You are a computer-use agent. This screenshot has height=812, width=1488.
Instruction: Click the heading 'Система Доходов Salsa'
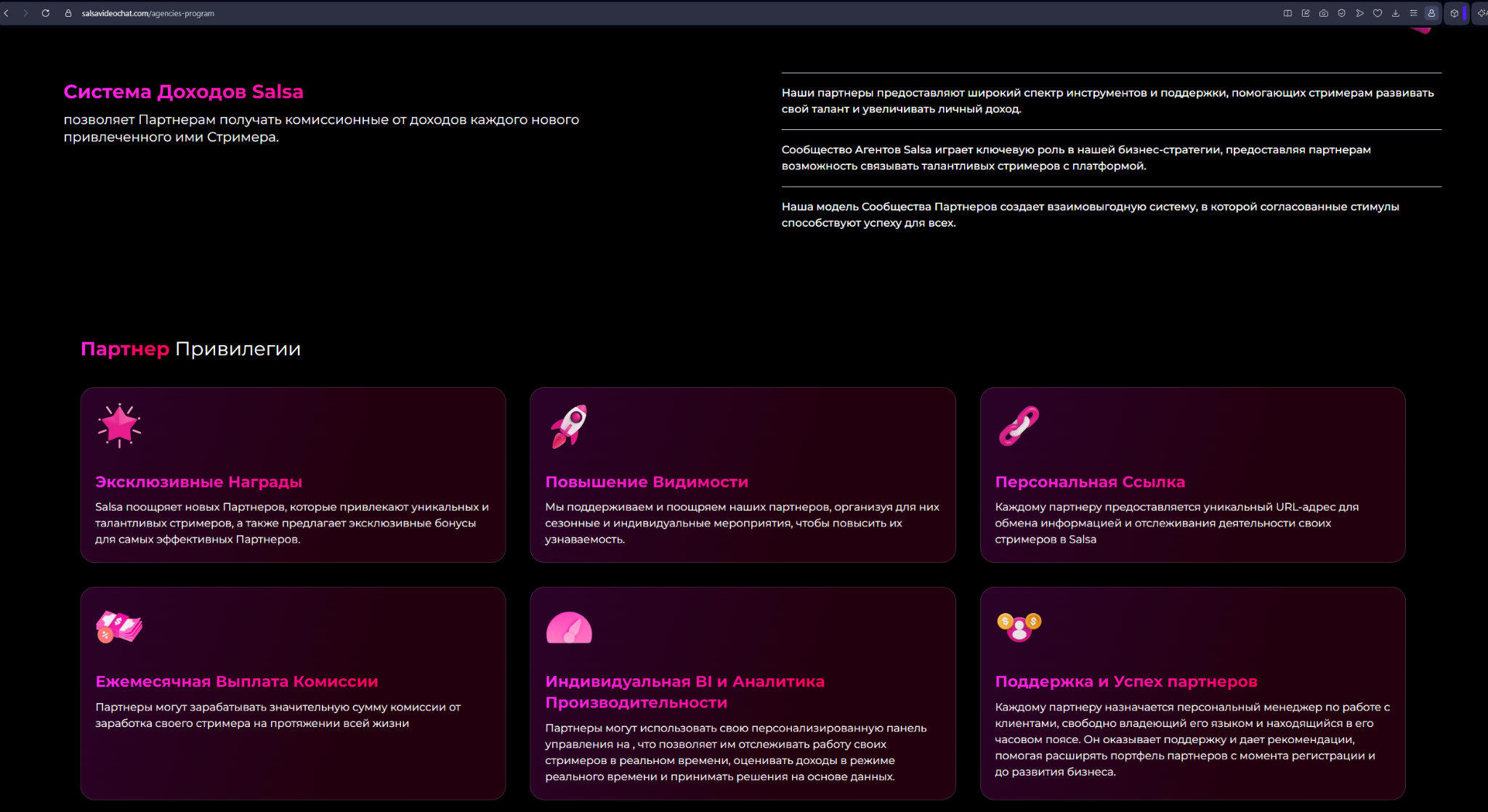click(x=183, y=92)
